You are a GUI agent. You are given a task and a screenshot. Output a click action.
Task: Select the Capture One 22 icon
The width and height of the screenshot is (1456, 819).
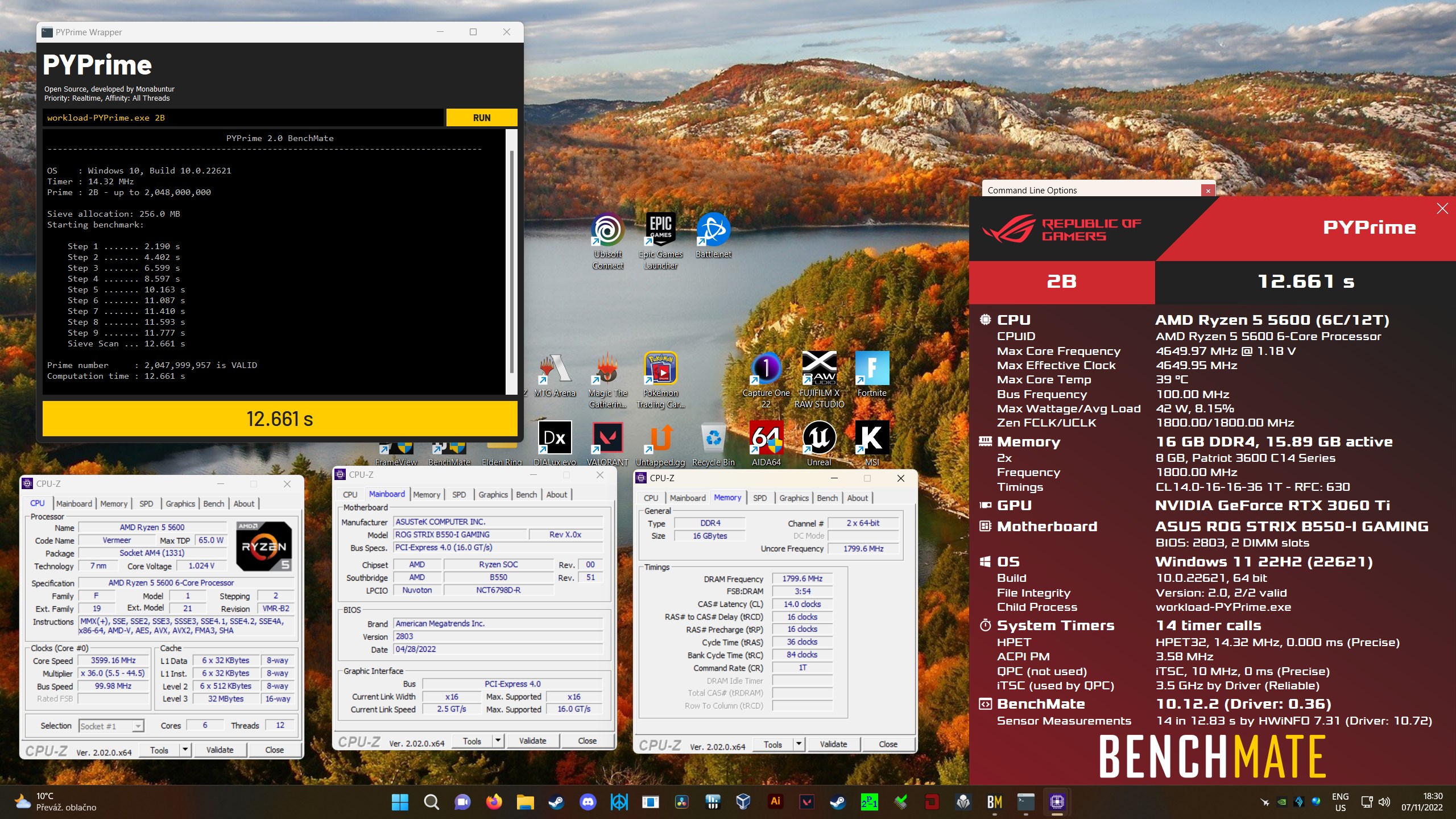coord(766,380)
